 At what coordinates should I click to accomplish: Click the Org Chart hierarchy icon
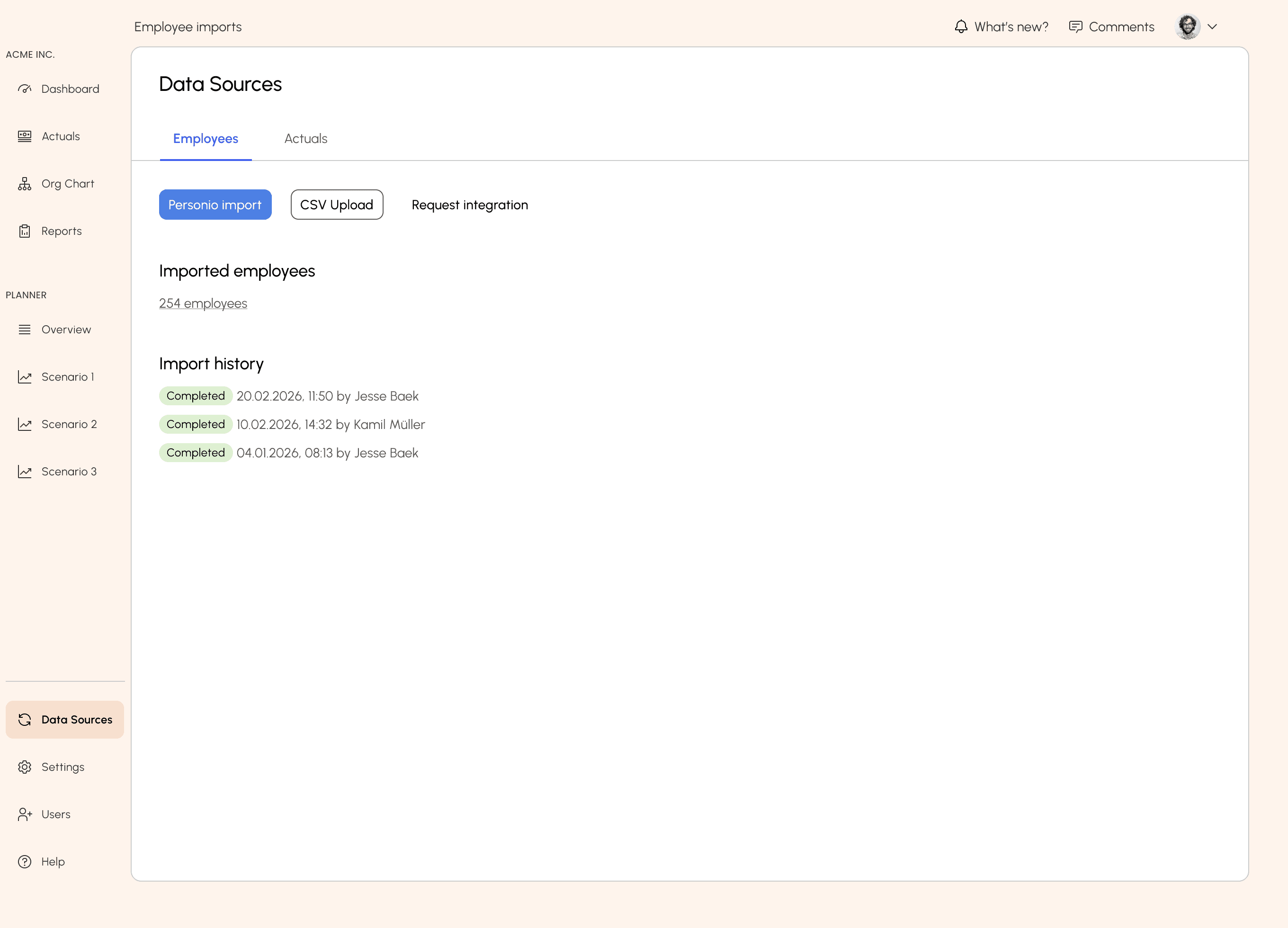pyautogui.click(x=25, y=184)
